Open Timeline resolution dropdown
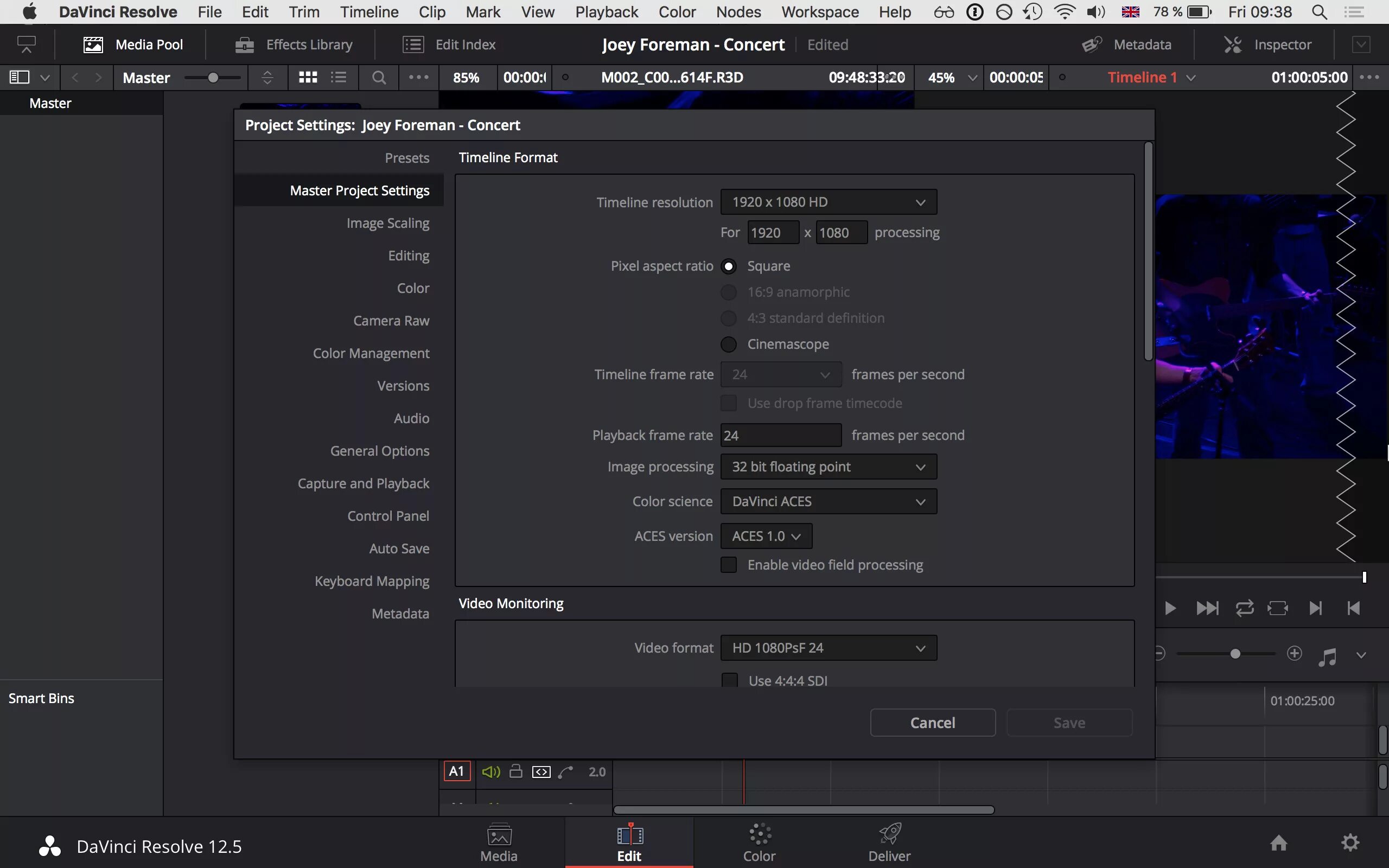The height and width of the screenshot is (868, 1389). point(828,202)
